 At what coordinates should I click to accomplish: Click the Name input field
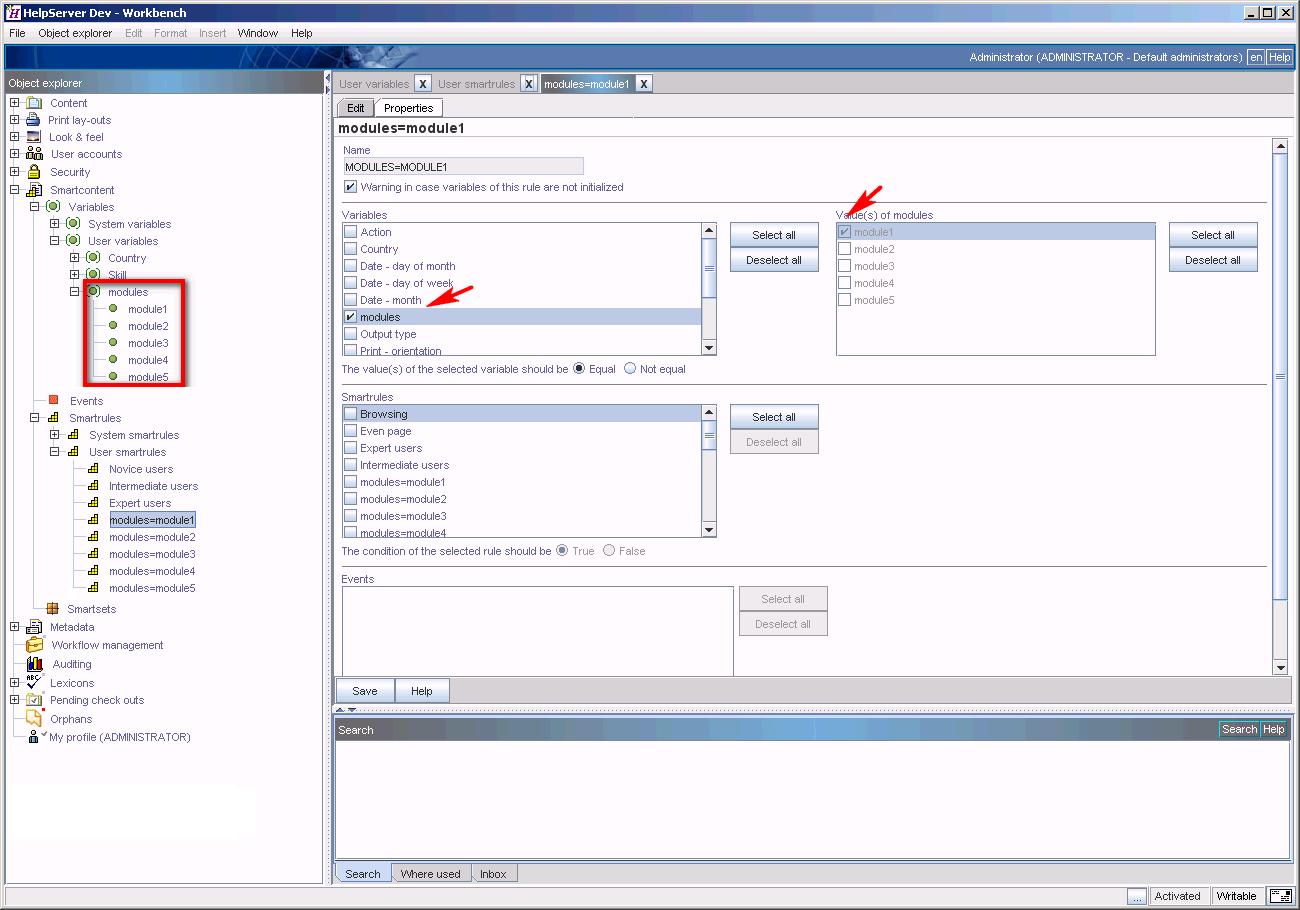click(x=463, y=167)
